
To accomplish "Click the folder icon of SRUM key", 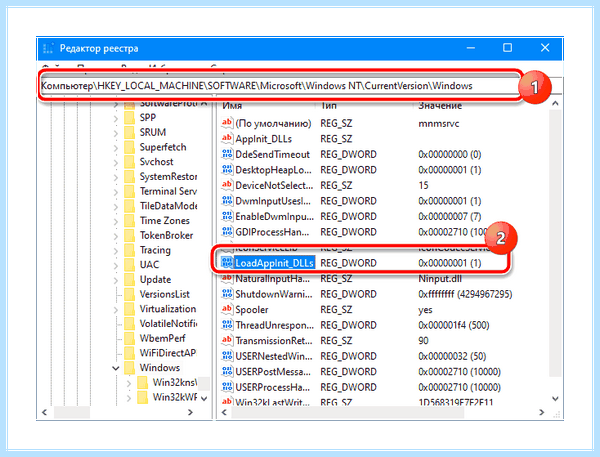I will pos(129,132).
